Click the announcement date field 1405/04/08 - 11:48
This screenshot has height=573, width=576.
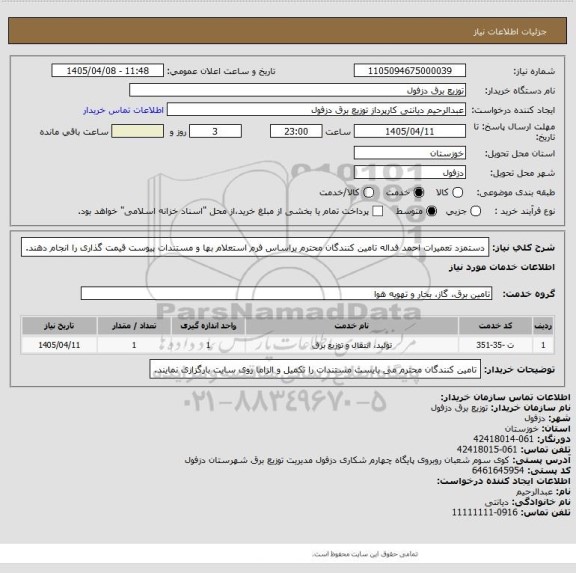coord(108,71)
